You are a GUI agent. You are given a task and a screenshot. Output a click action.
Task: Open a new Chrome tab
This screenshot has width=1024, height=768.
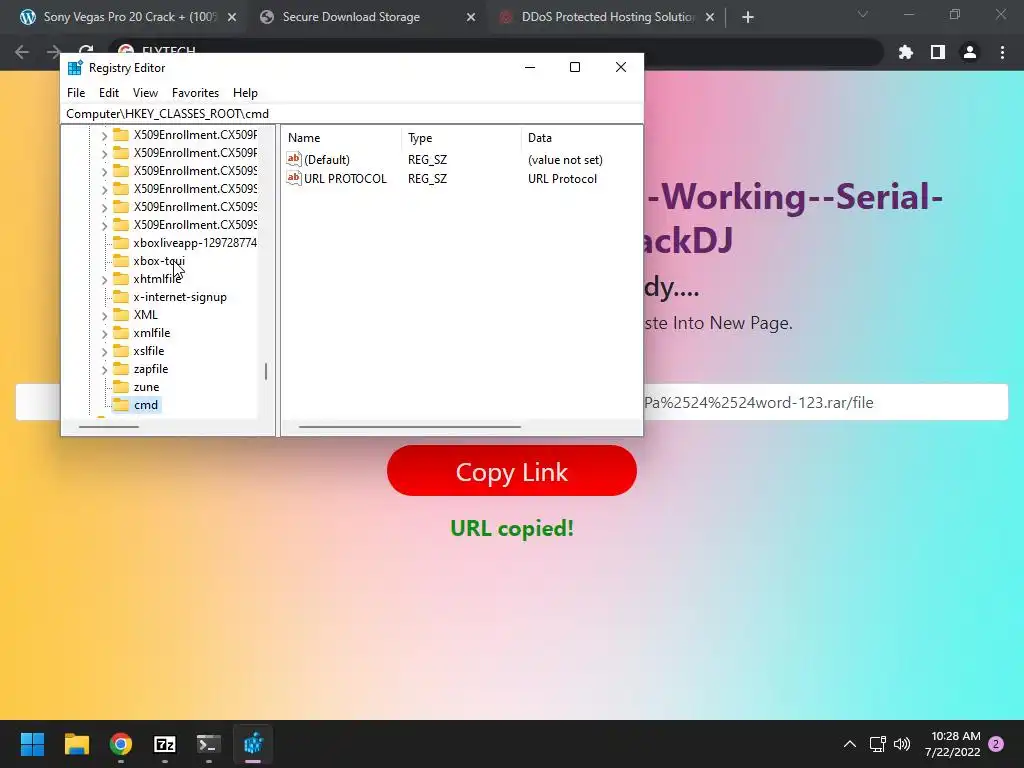[x=748, y=17]
